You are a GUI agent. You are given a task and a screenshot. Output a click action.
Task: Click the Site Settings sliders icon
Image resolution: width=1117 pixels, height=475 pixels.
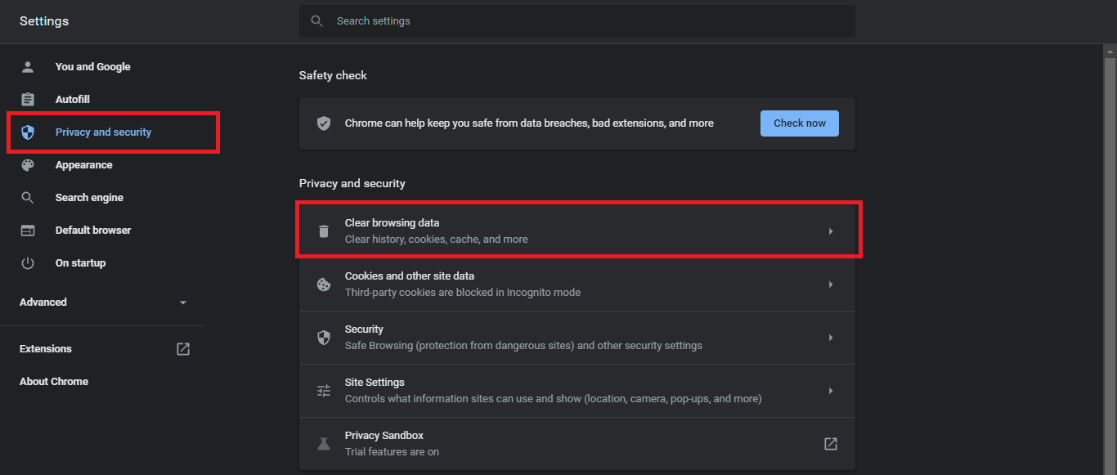point(323,390)
